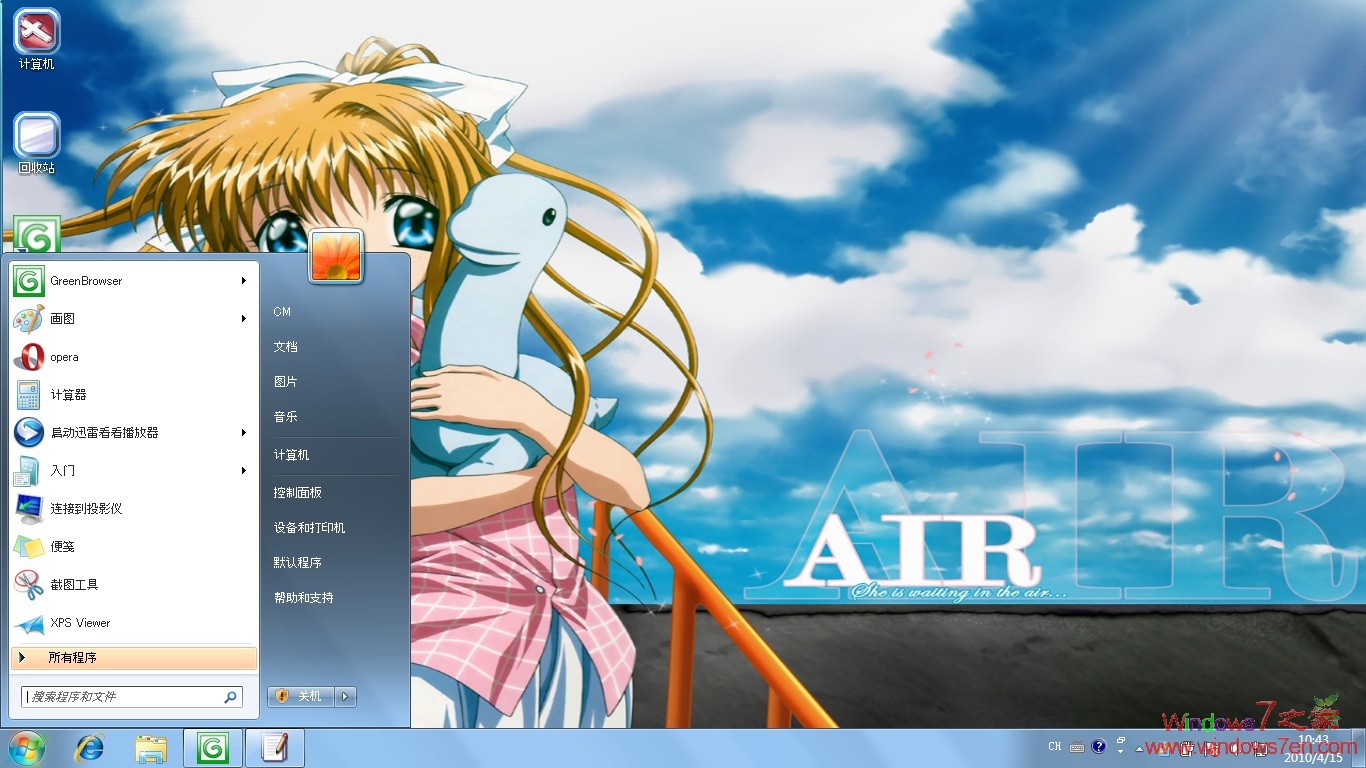Open Devices and Printers (设备和打印机)
The width and height of the screenshot is (1366, 768).
[335, 528]
